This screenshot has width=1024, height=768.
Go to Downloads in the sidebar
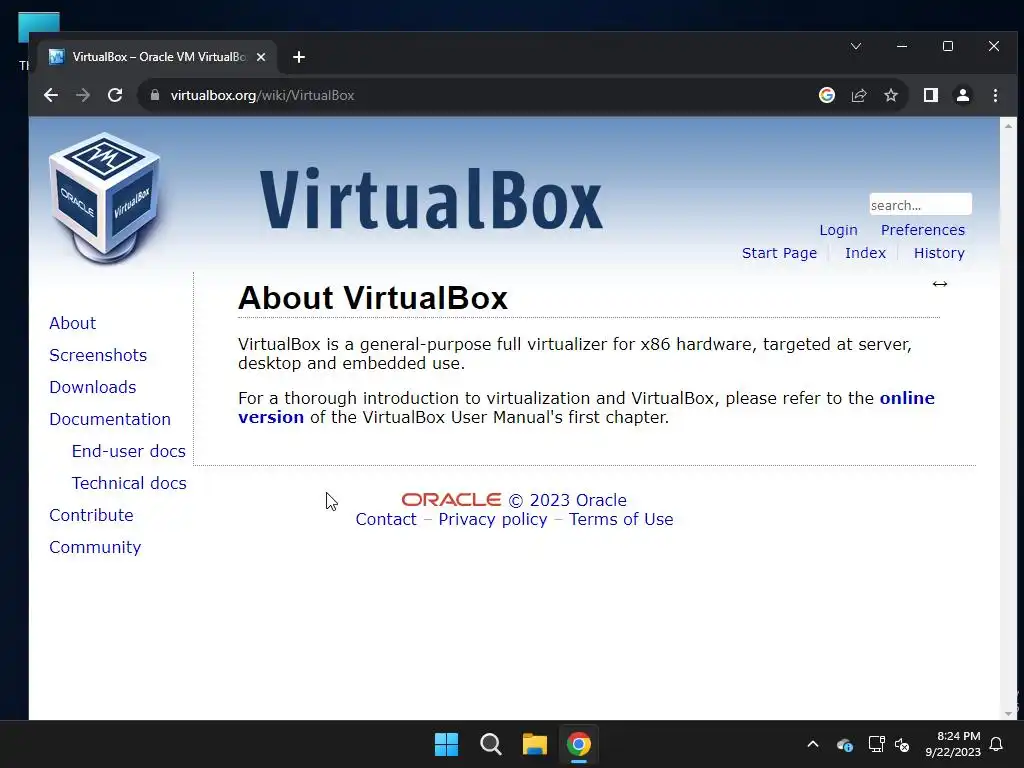(x=93, y=387)
